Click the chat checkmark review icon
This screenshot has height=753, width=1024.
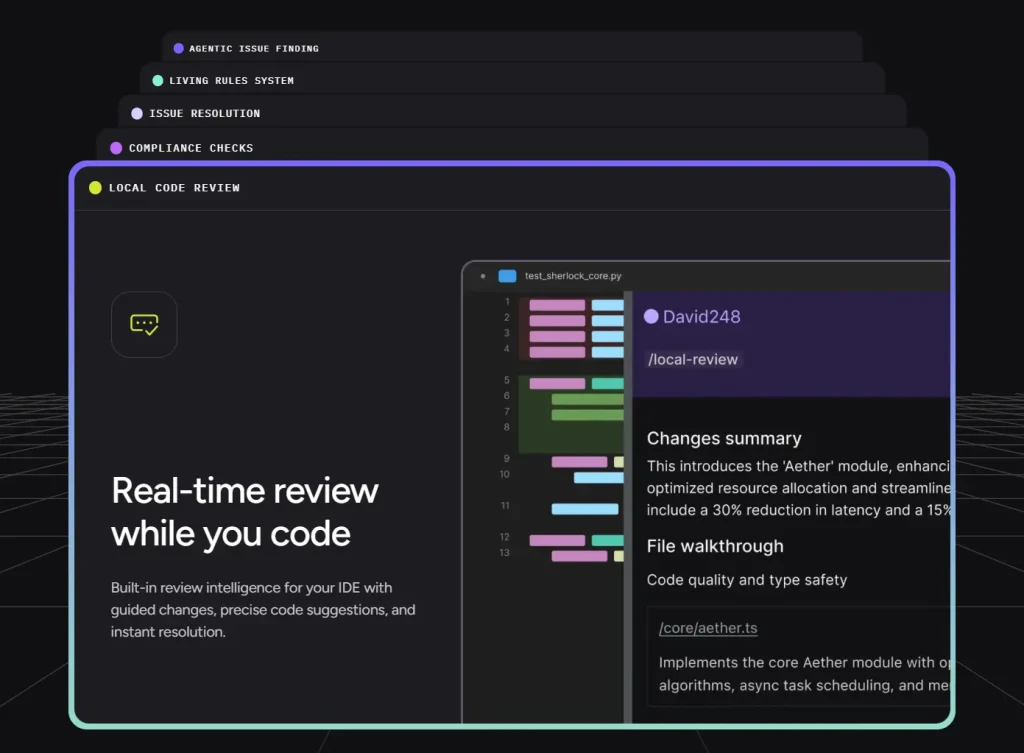click(x=144, y=324)
